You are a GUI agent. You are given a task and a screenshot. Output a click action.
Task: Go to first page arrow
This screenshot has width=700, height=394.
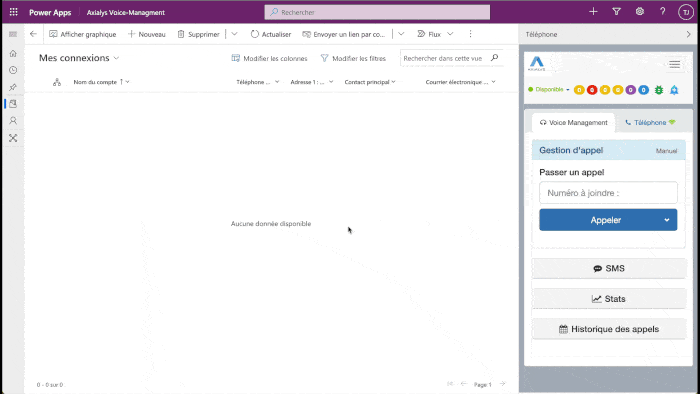coord(450,384)
